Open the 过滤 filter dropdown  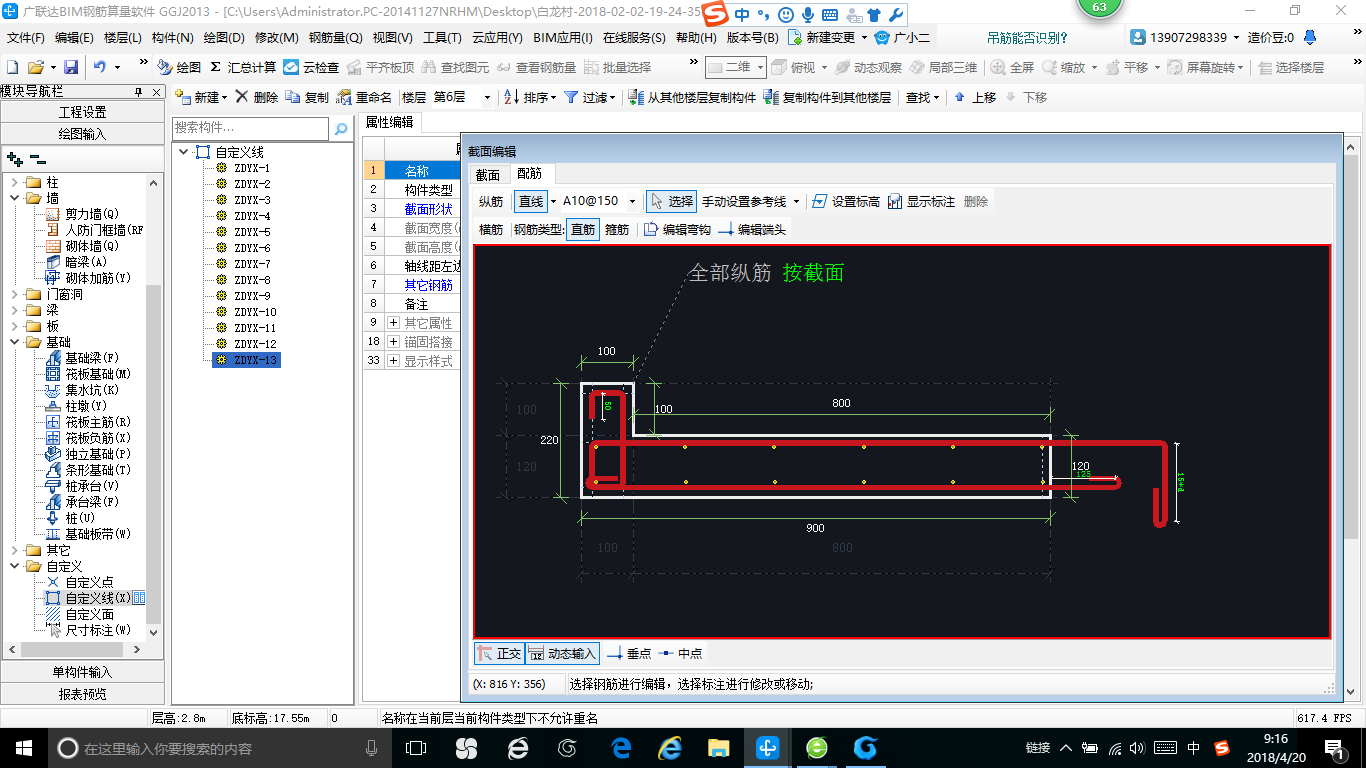click(588, 97)
